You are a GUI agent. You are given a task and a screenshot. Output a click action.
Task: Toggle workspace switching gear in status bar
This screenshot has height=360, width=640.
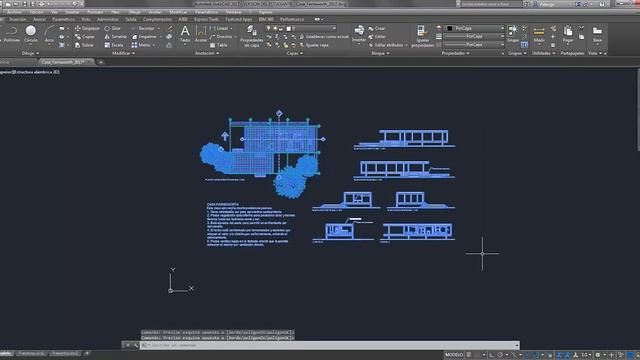[598, 355]
